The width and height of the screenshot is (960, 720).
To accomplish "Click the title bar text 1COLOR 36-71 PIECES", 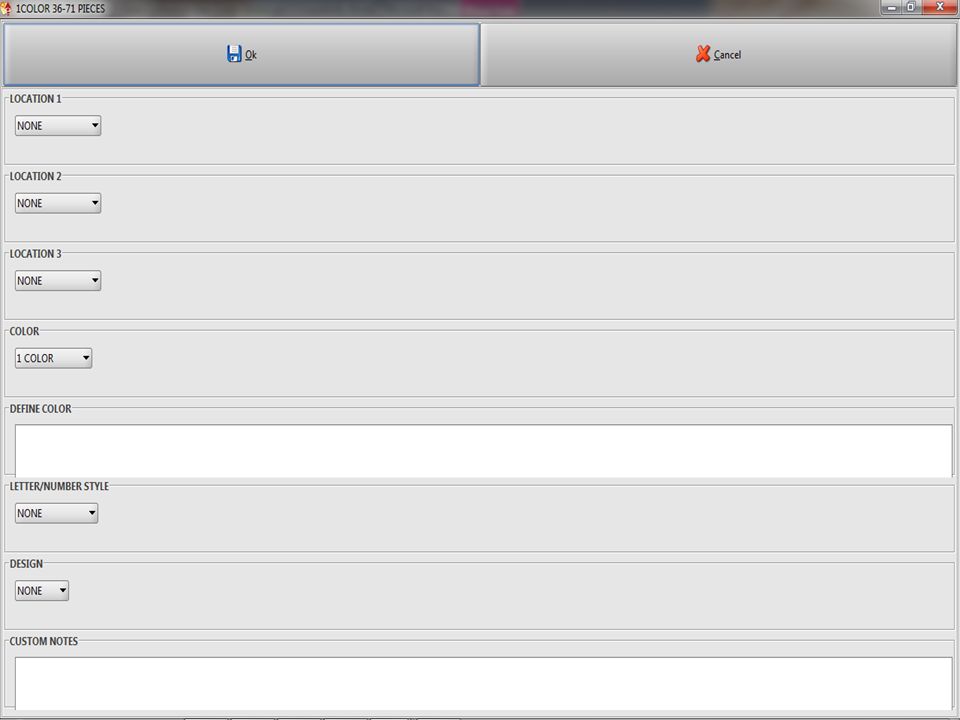I will point(61,9).
